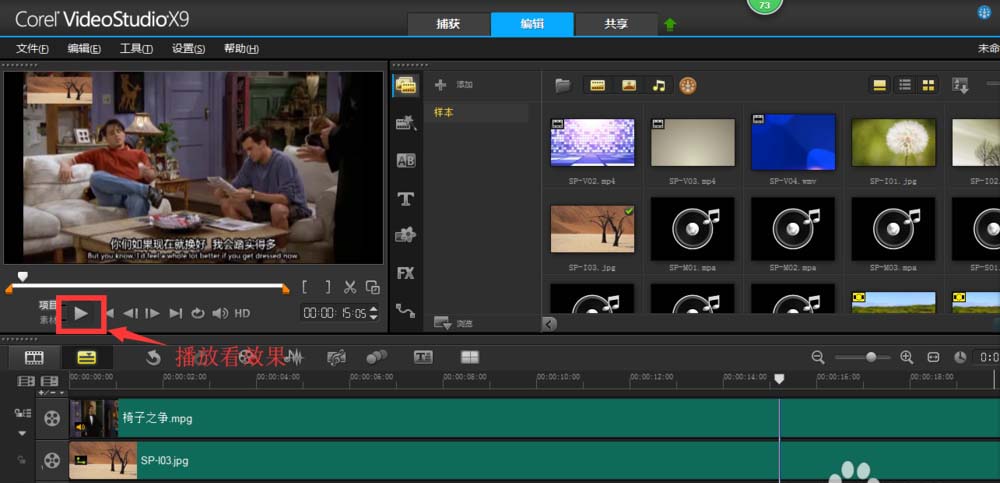Collapse library panel with left chevron
1000x483 pixels.
[548, 323]
